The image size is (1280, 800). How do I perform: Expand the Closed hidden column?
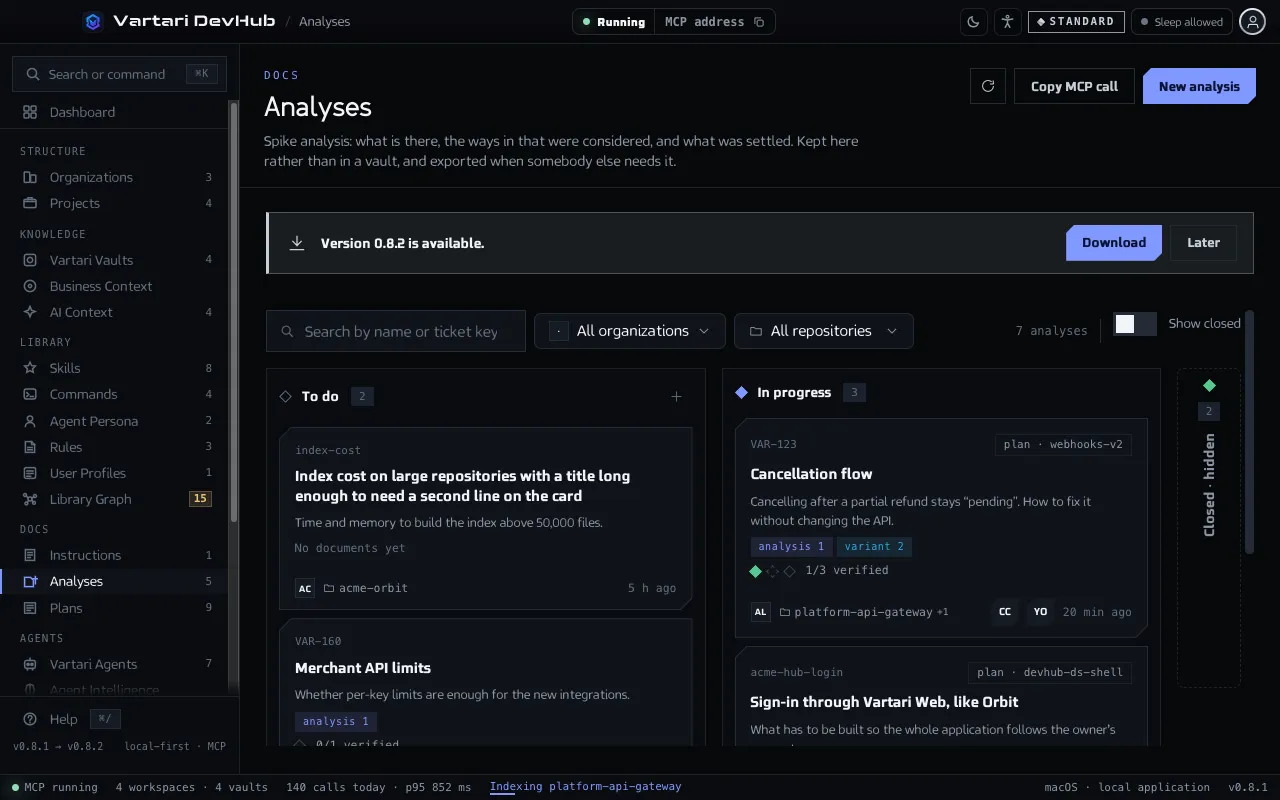pos(1209,528)
